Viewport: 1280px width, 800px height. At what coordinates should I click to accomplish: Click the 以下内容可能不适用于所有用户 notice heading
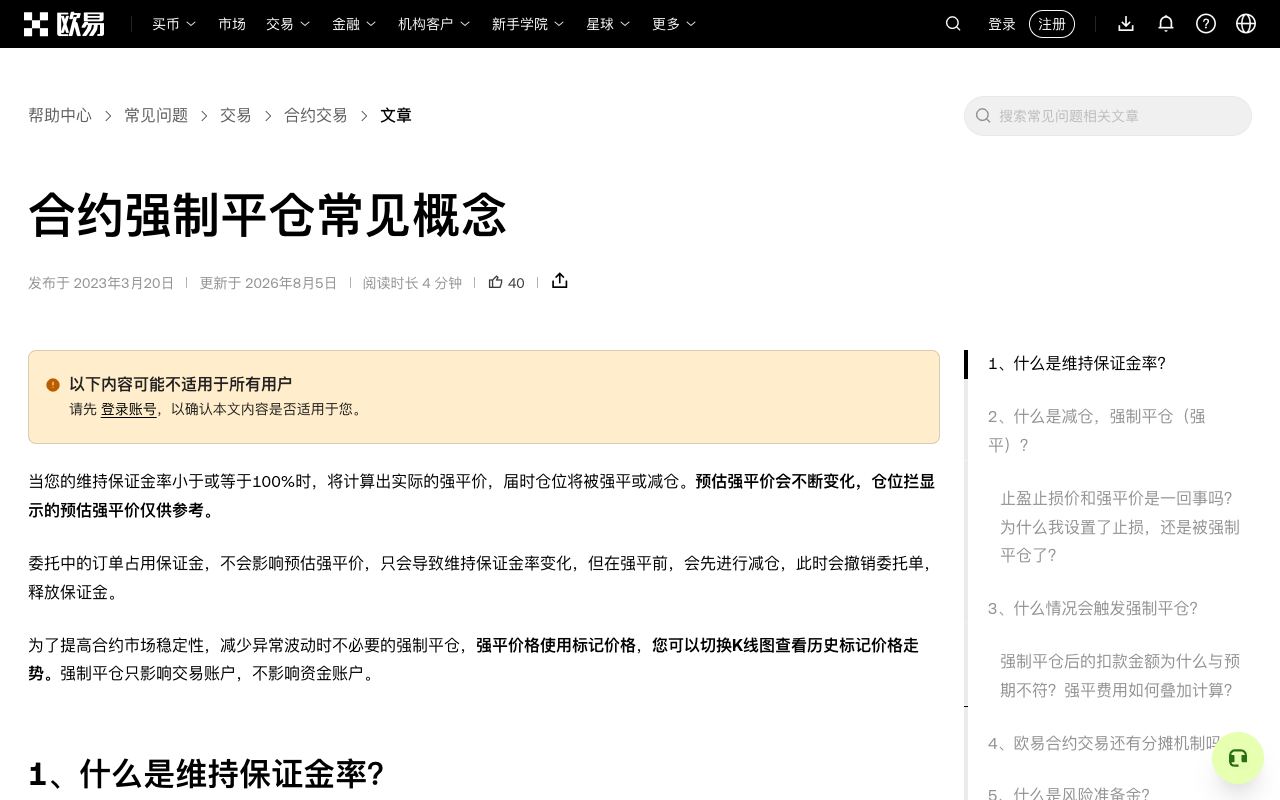pos(180,384)
